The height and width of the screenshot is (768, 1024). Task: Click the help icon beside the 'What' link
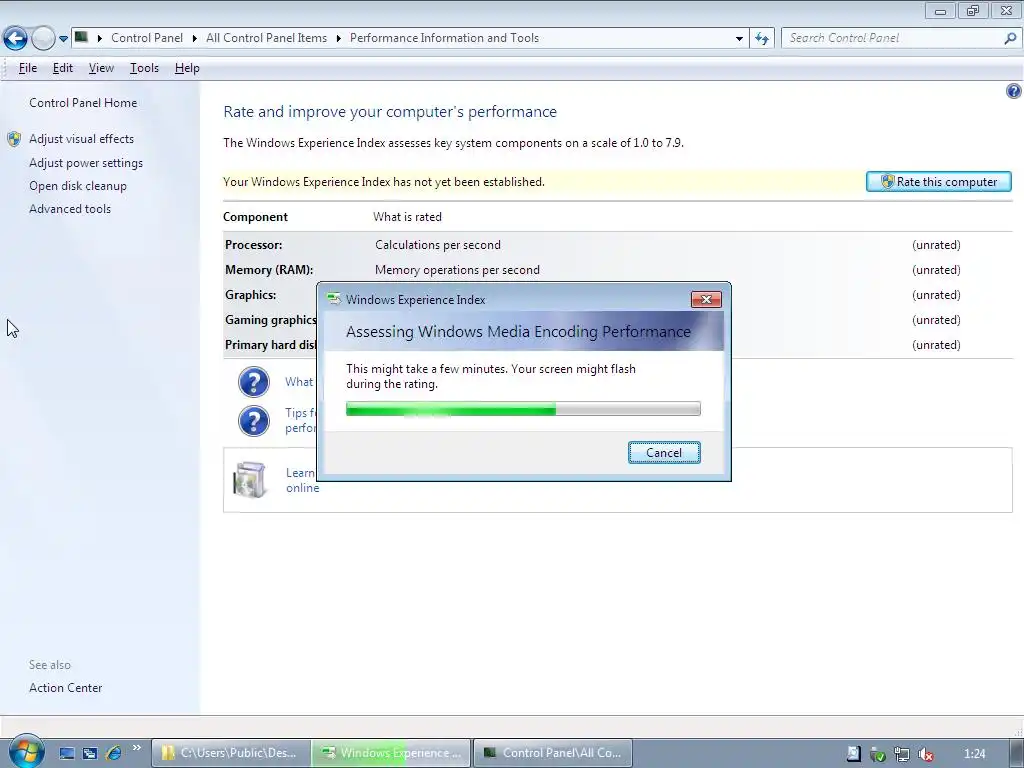coord(253,382)
